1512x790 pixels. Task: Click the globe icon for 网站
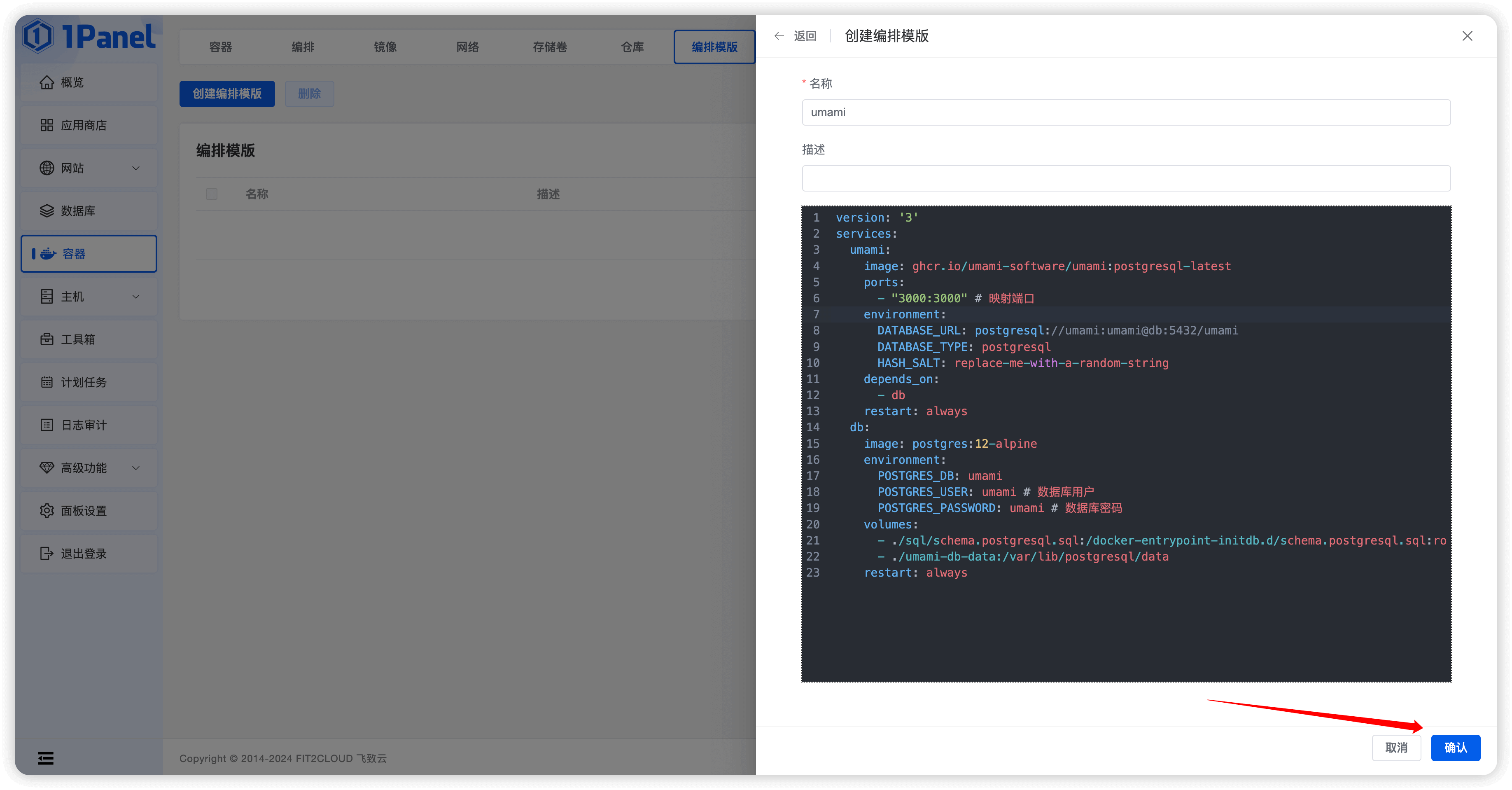pos(47,168)
